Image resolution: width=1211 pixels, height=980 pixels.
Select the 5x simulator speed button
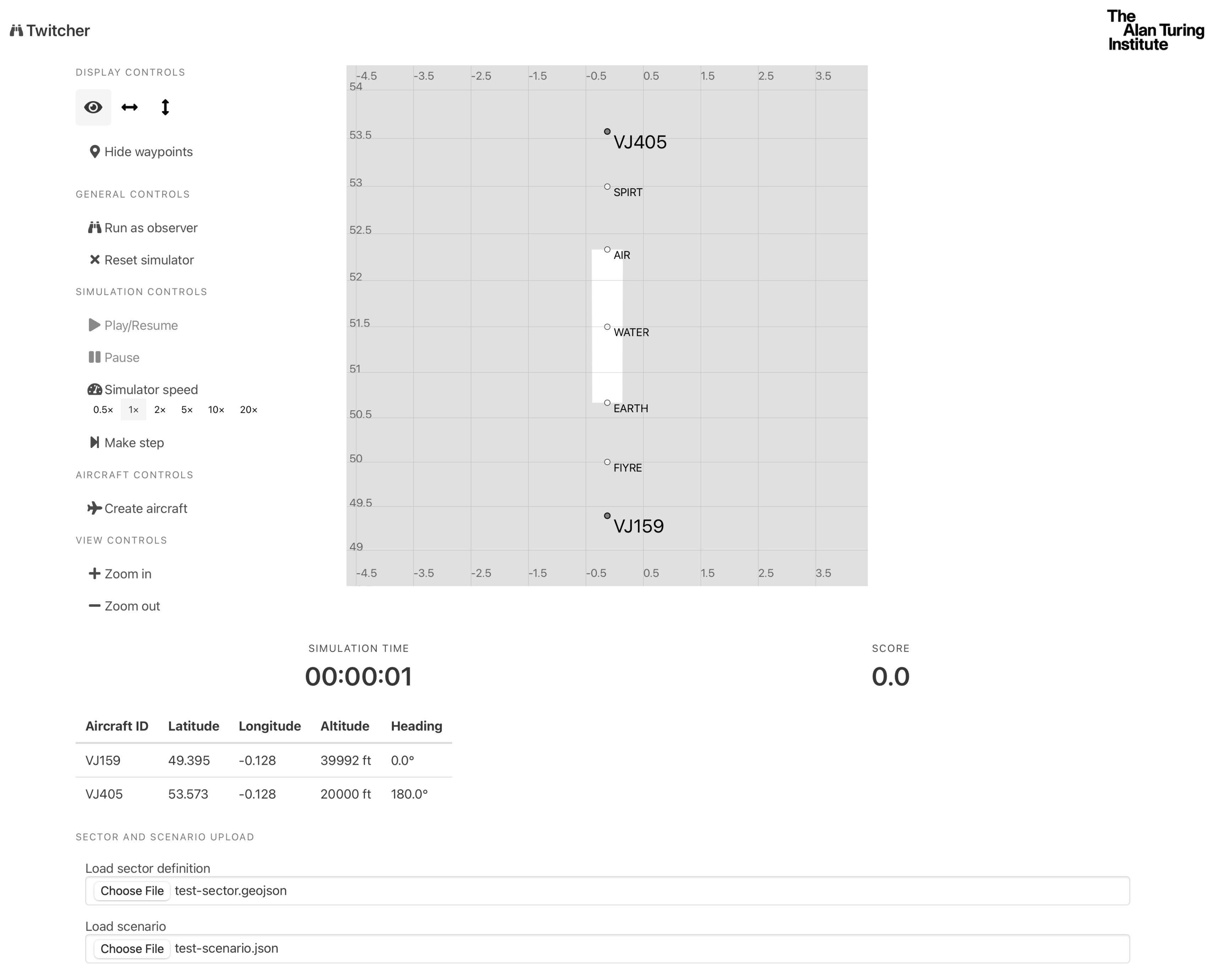click(185, 410)
